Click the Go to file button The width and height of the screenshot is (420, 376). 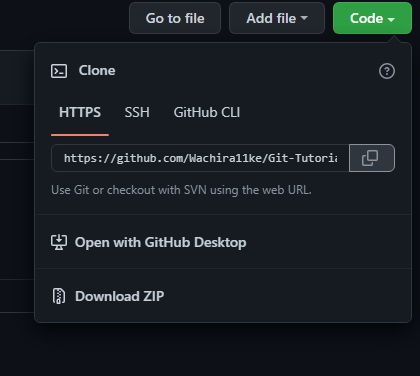(175, 18)
